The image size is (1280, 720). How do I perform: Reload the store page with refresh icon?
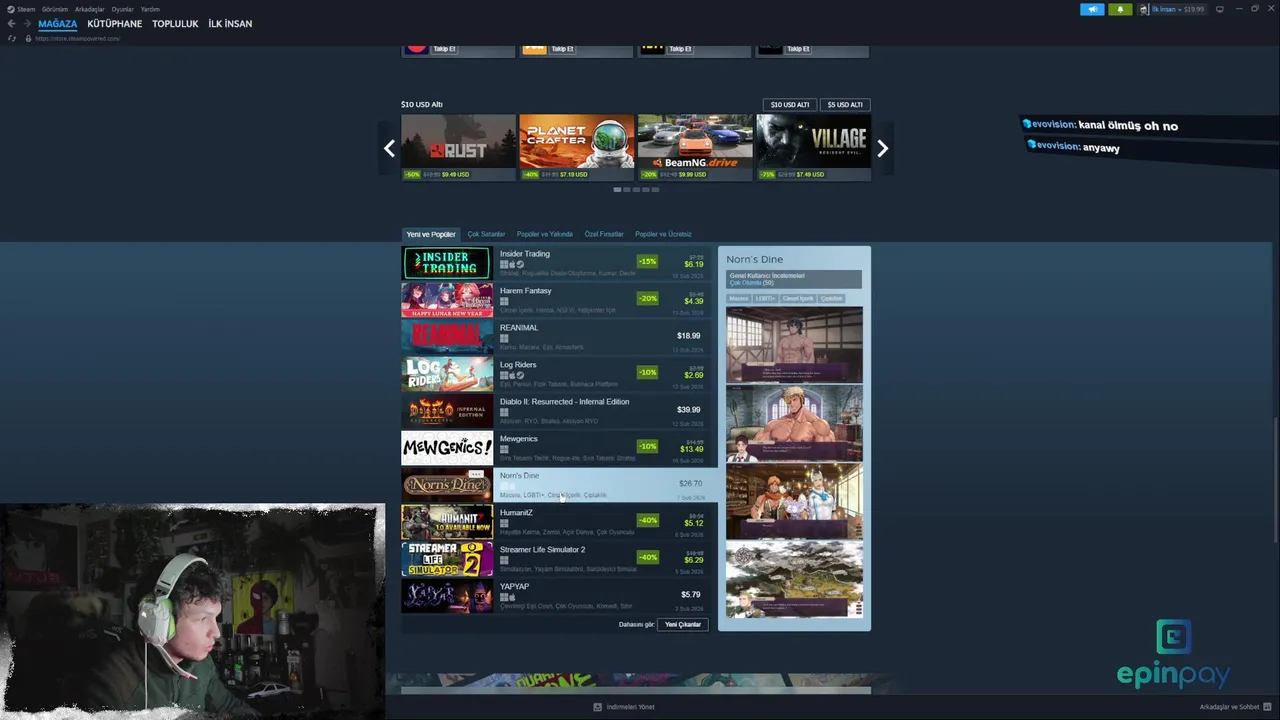pyautogui.click(x=12, y=38)
